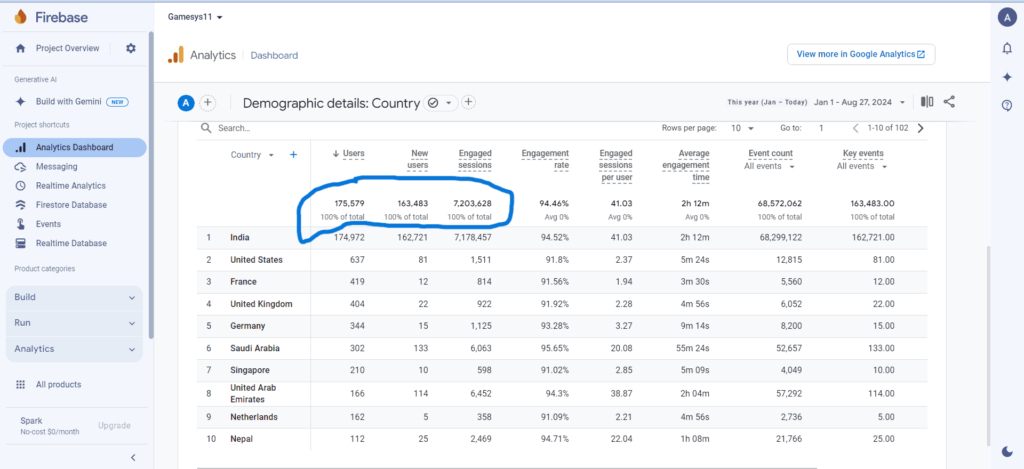The image size is (1024, 469).
Task: Click the table search field
Action: click(300, 128)
